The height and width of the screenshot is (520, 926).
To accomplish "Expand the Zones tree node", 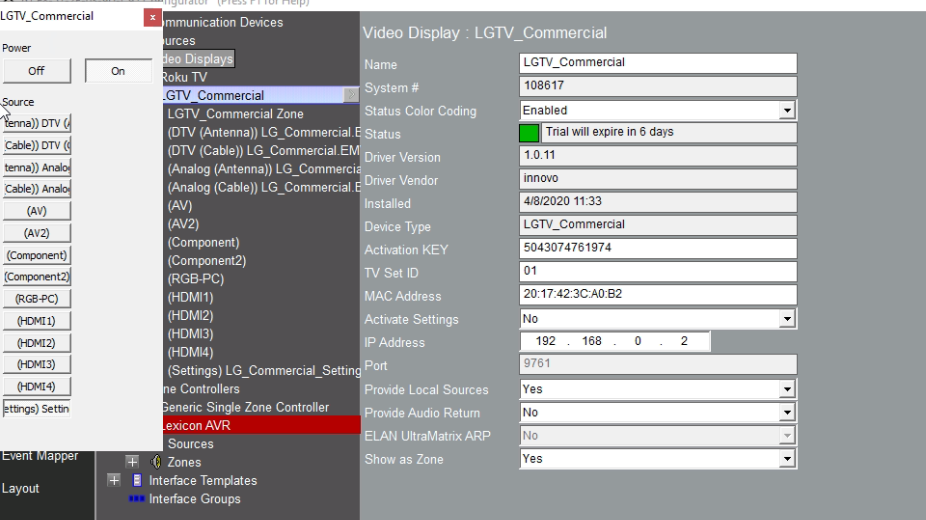I will (x=132, y=462).
